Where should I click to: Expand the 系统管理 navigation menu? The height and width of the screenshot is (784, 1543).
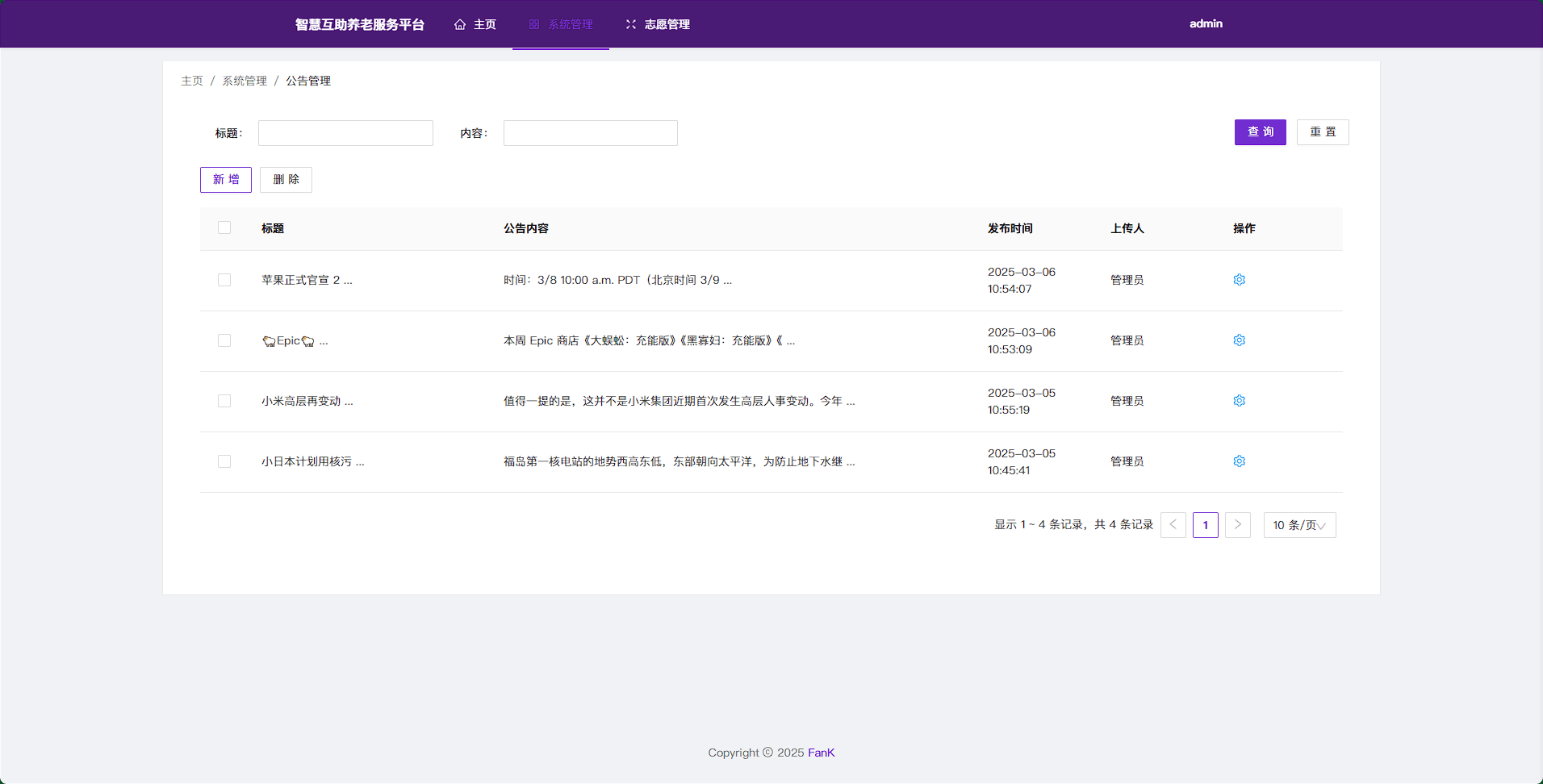(x=571, y=25)
